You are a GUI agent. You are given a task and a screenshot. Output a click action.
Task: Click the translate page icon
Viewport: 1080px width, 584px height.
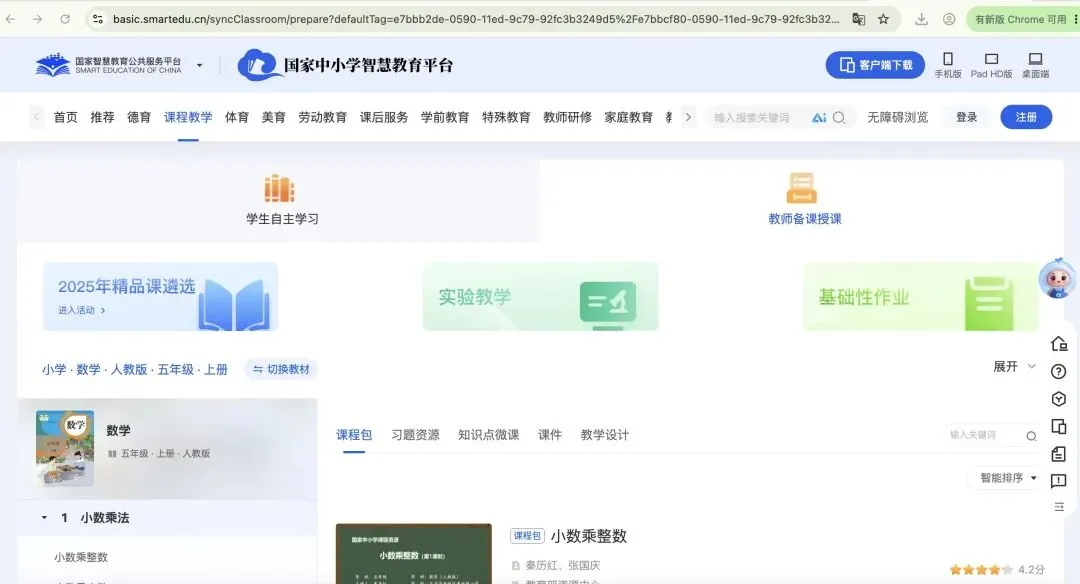(858, 19)
